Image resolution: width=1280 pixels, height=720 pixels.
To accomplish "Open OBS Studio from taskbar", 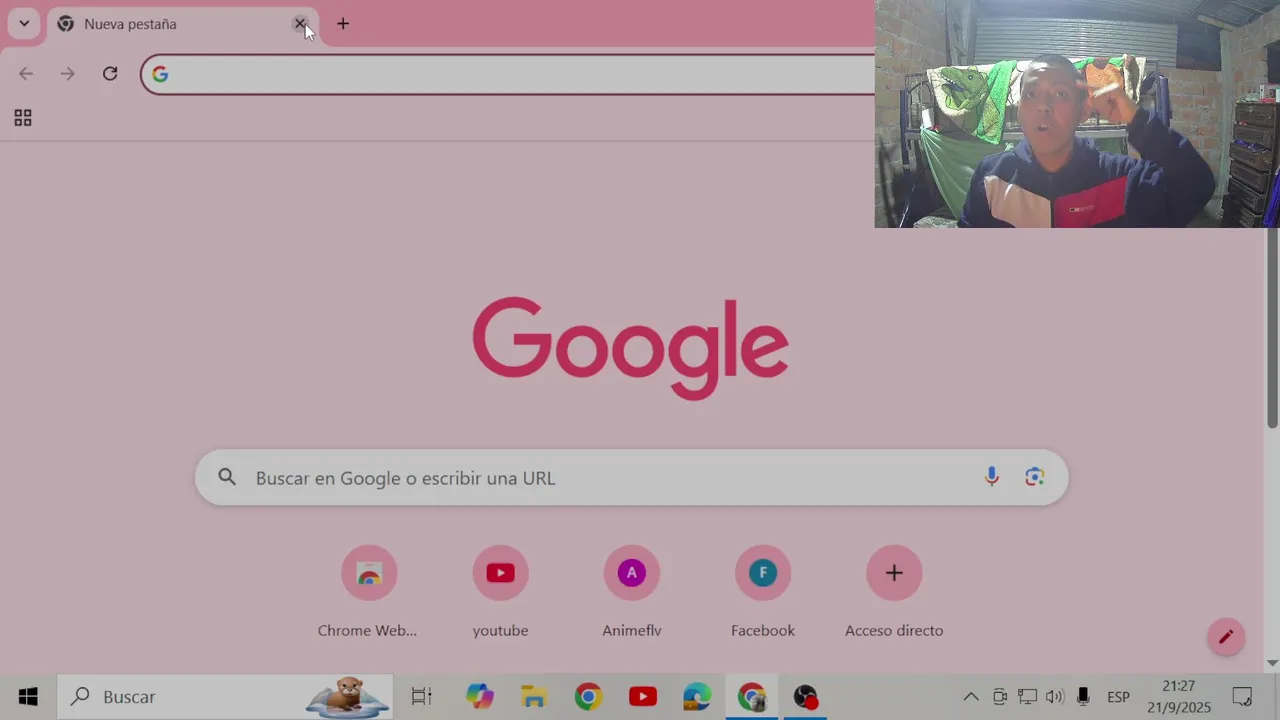I will [x=806, y=697].
